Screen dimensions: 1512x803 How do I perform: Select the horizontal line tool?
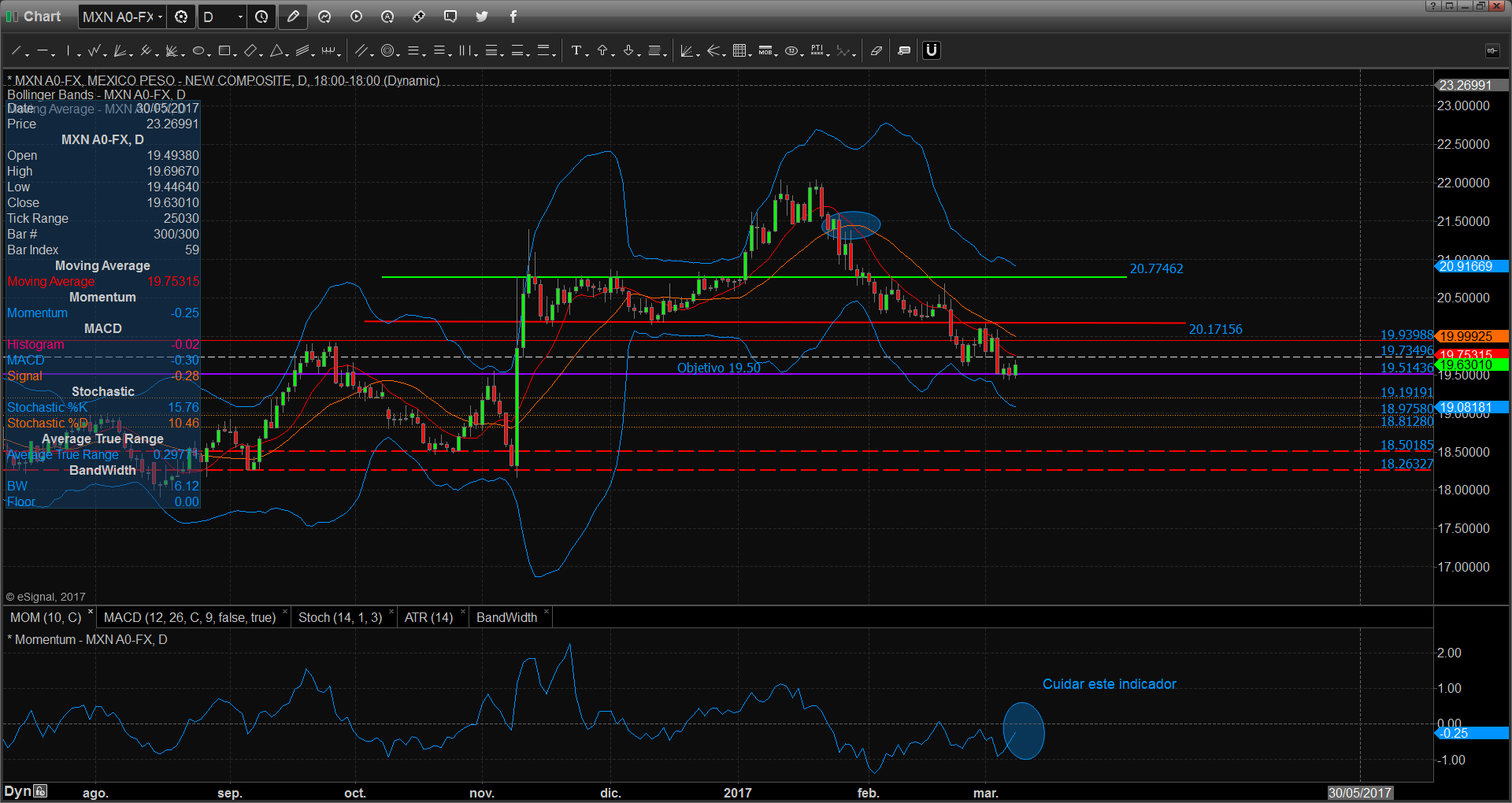42,51
